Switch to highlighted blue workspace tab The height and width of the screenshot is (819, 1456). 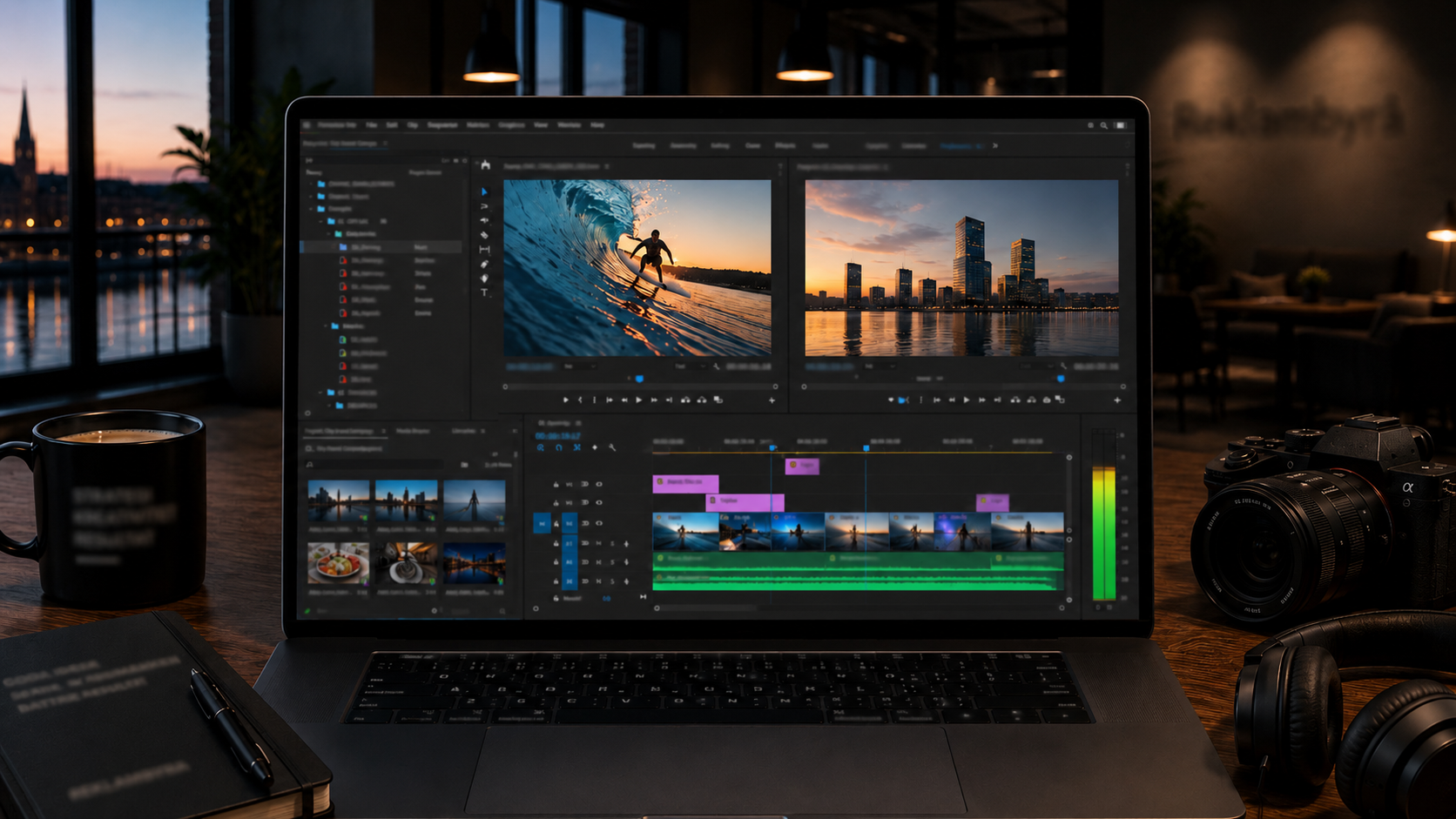click(x=961, y=146)
